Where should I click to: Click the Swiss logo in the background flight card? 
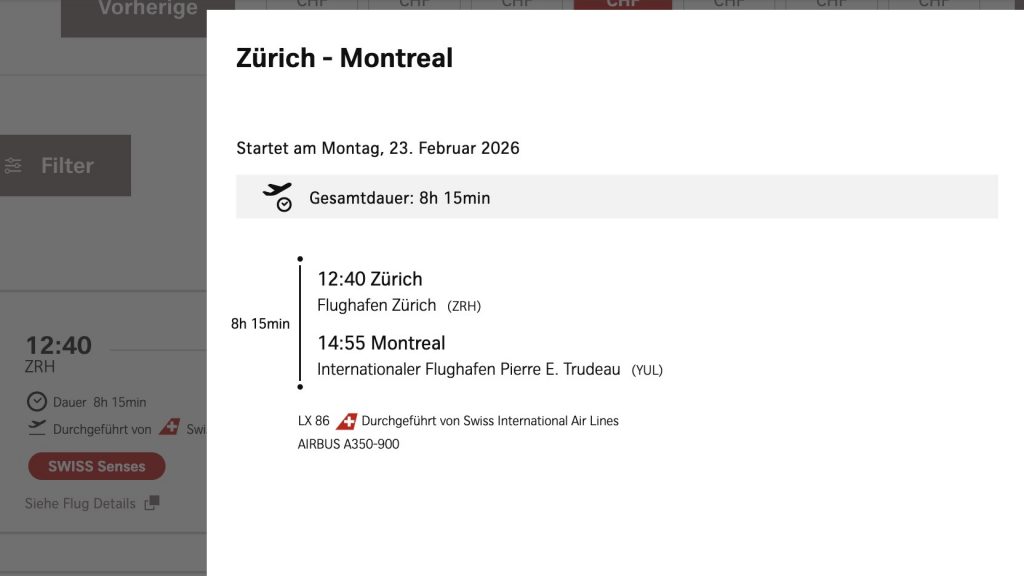[x=169, y=428]
